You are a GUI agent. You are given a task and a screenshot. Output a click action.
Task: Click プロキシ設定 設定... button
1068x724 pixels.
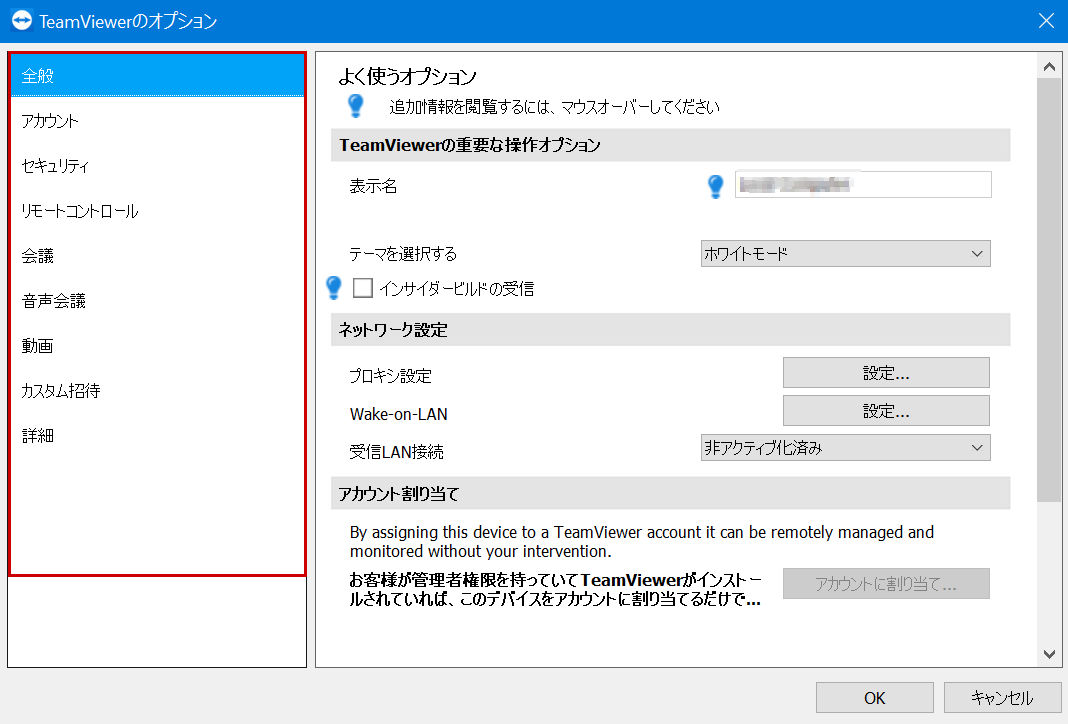[x=886, y=373]
